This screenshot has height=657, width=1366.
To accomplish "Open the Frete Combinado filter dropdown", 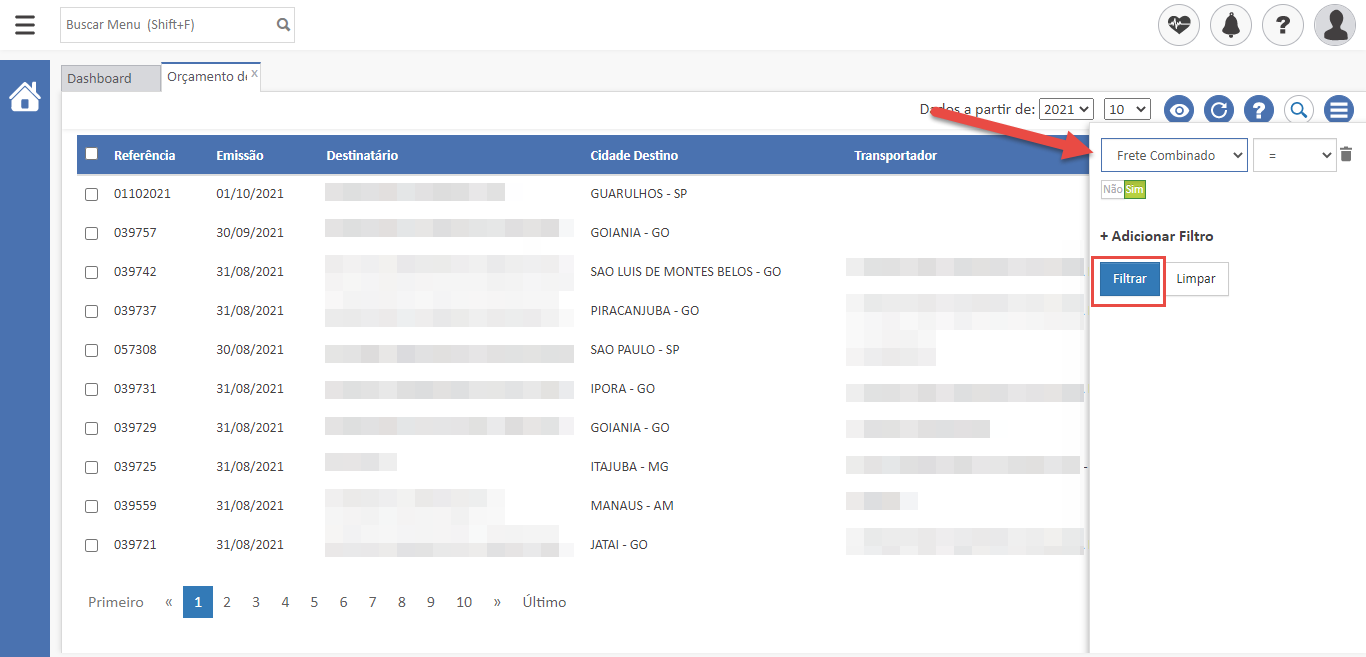I will [1174, 155].
